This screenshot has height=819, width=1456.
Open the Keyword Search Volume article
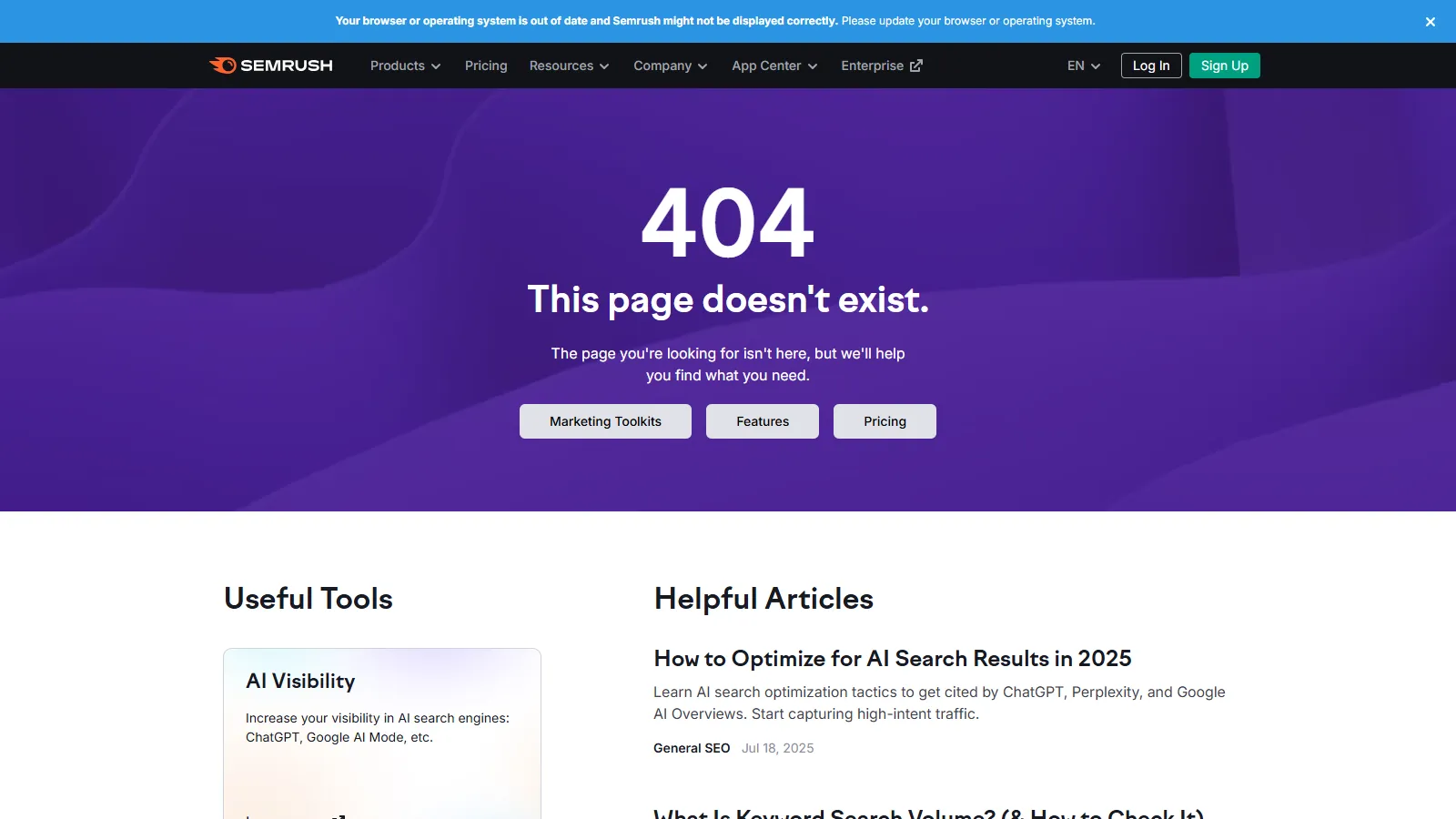928,813
